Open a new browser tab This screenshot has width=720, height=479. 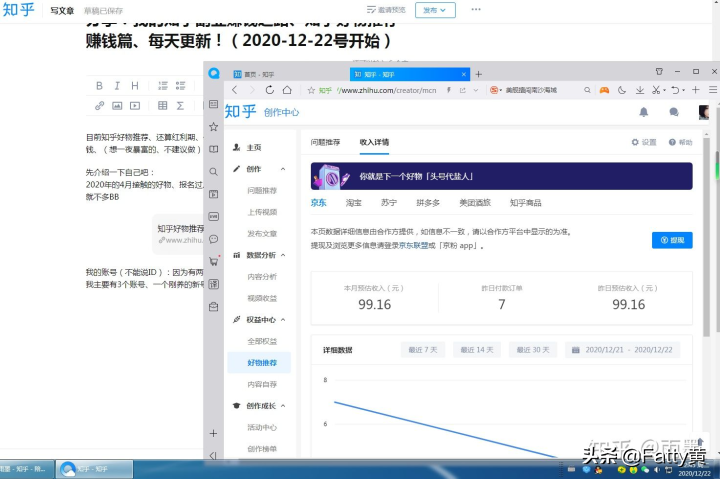(x=478, y=74)
